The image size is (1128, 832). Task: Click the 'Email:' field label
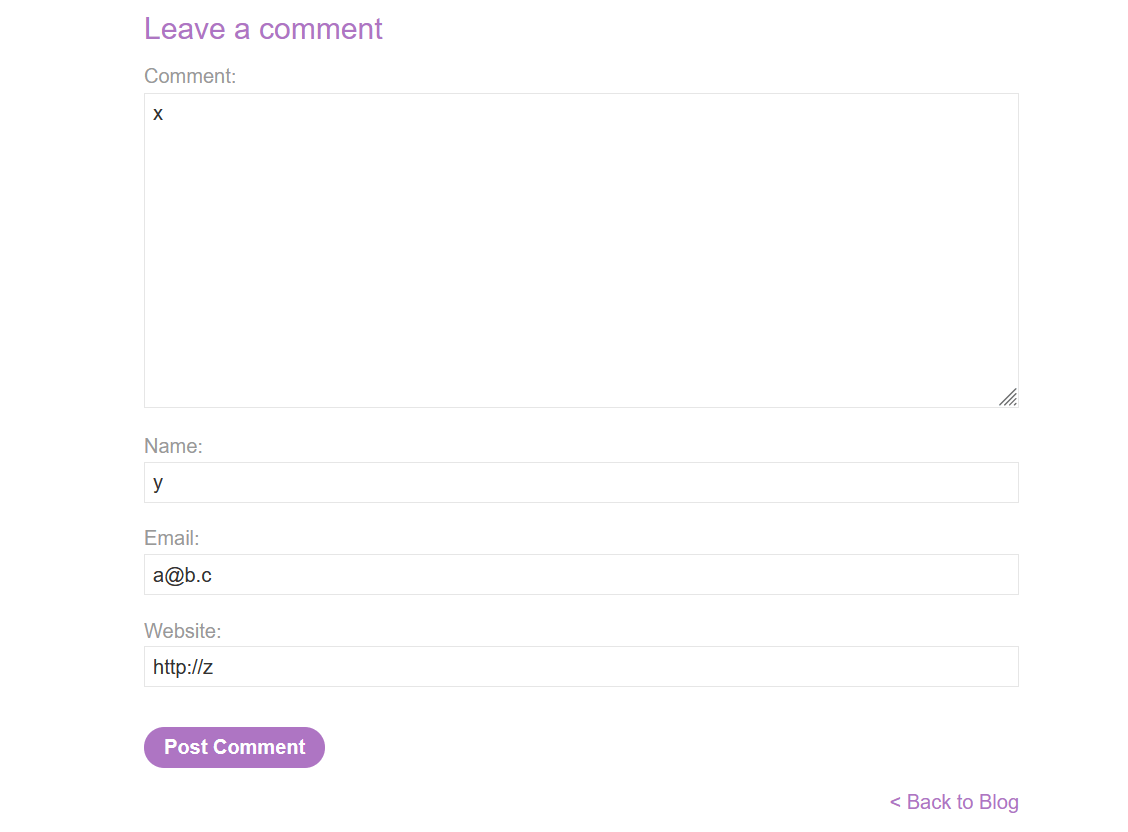172,538
